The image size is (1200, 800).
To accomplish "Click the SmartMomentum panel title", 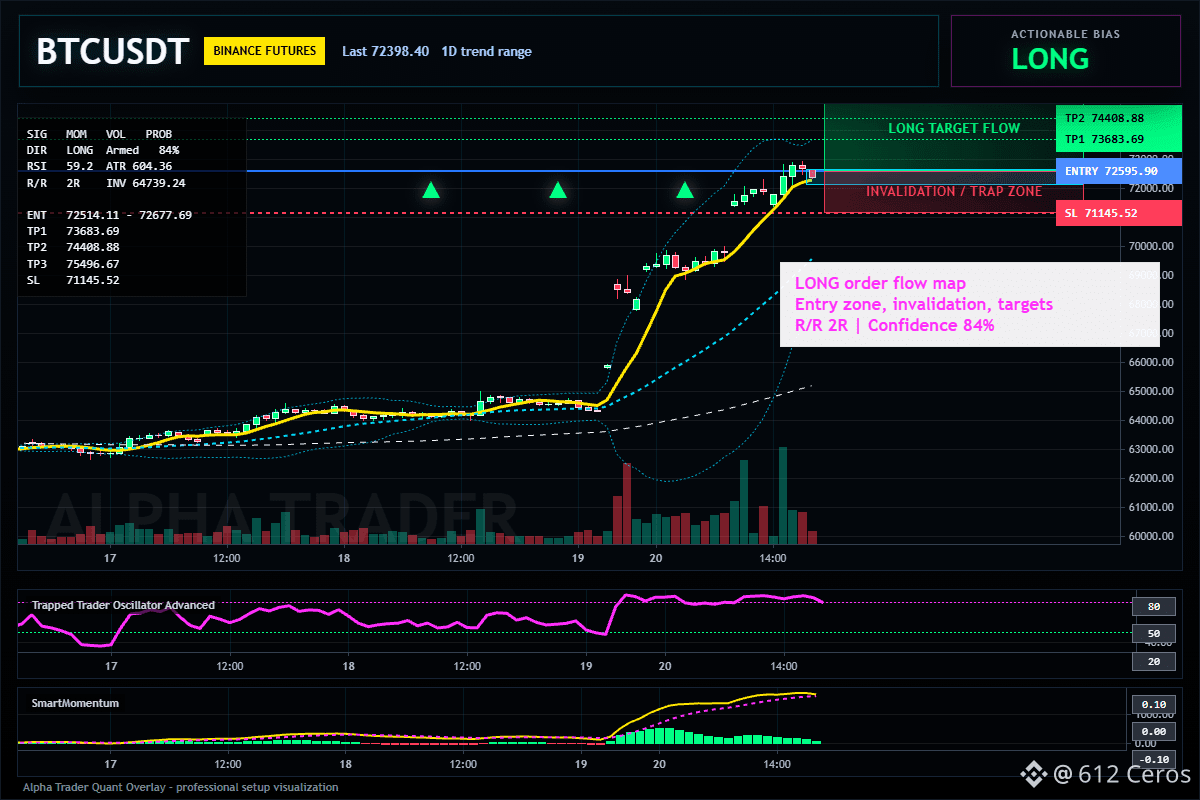I will click(x=75, y=703).
